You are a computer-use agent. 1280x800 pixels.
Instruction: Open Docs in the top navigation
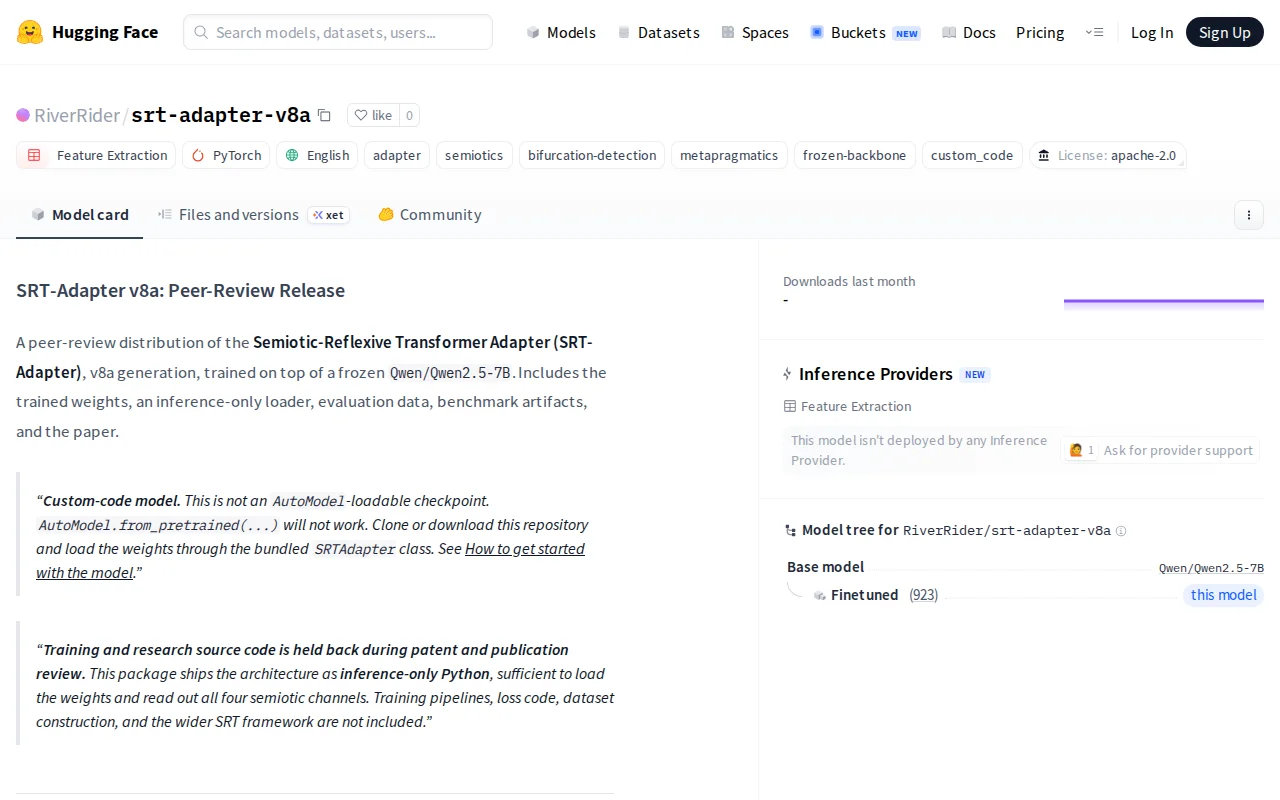pos(969,32)
